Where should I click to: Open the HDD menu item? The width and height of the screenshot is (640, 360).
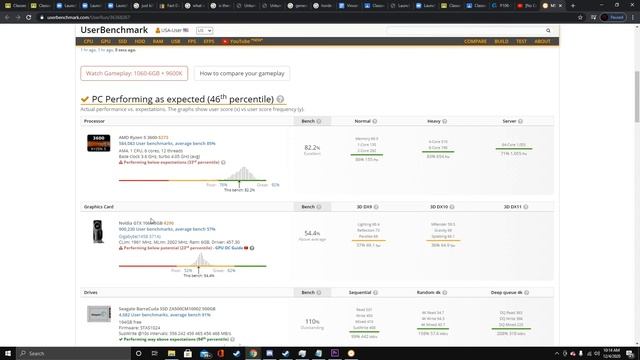click(140, 42)
